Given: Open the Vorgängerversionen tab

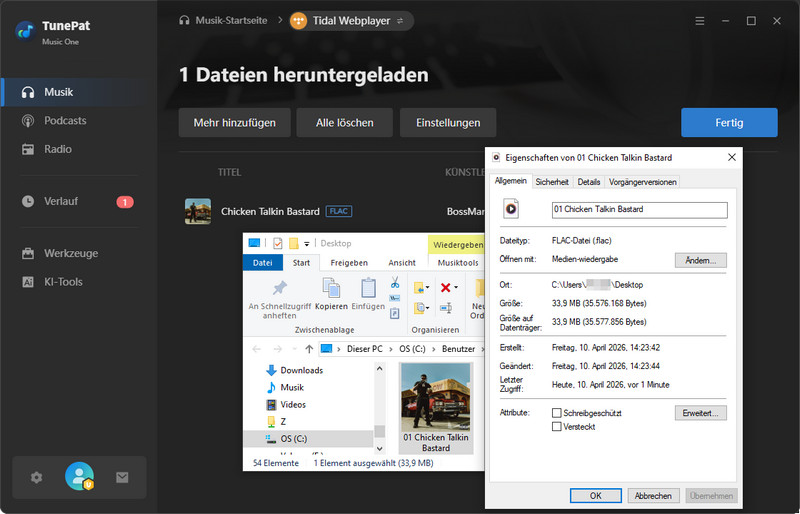Looking at the screenshot, I should click(643, 182).
